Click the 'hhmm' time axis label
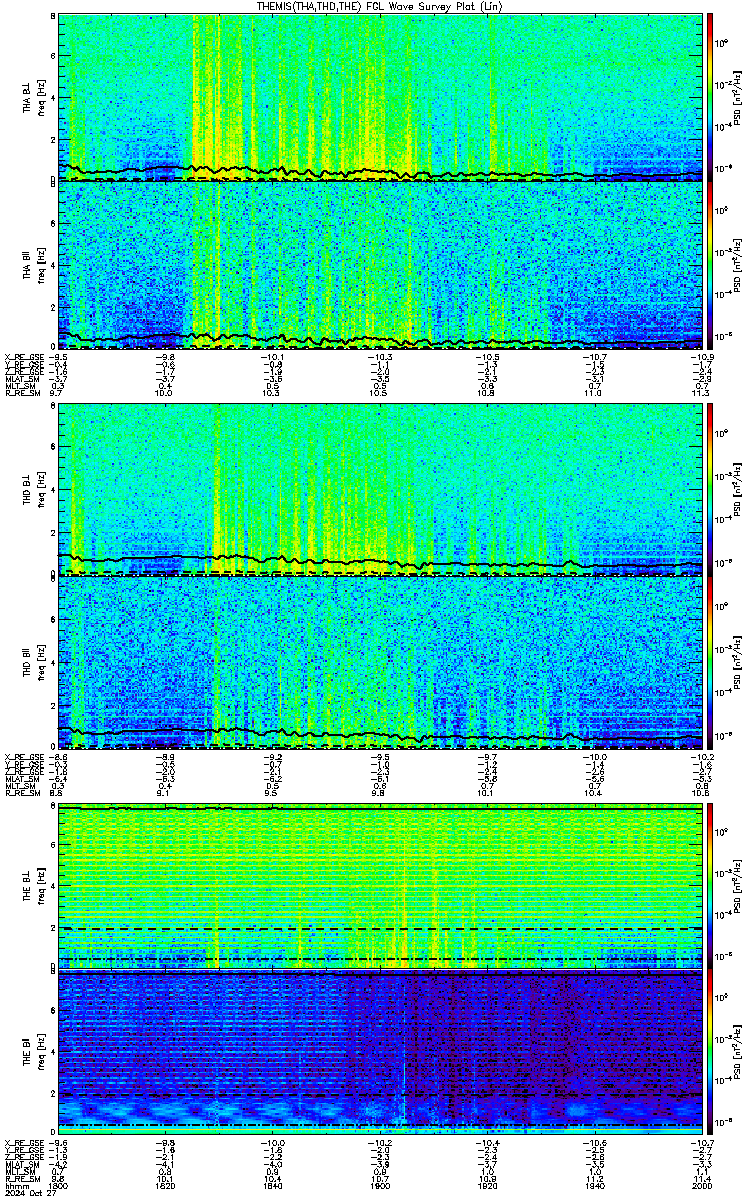 point(15,1184)
